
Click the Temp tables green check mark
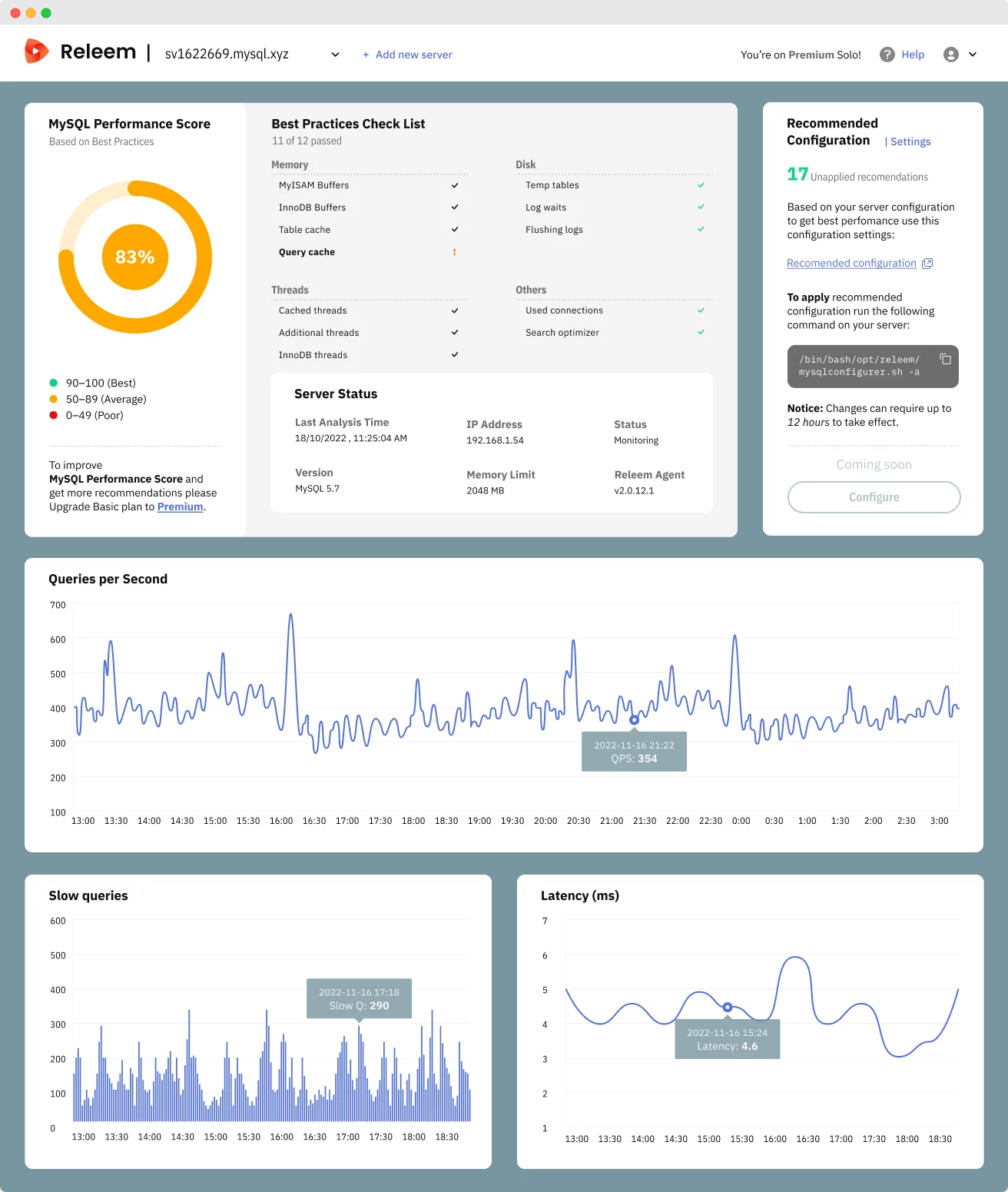pyautogui.click(x=701, y=185)
